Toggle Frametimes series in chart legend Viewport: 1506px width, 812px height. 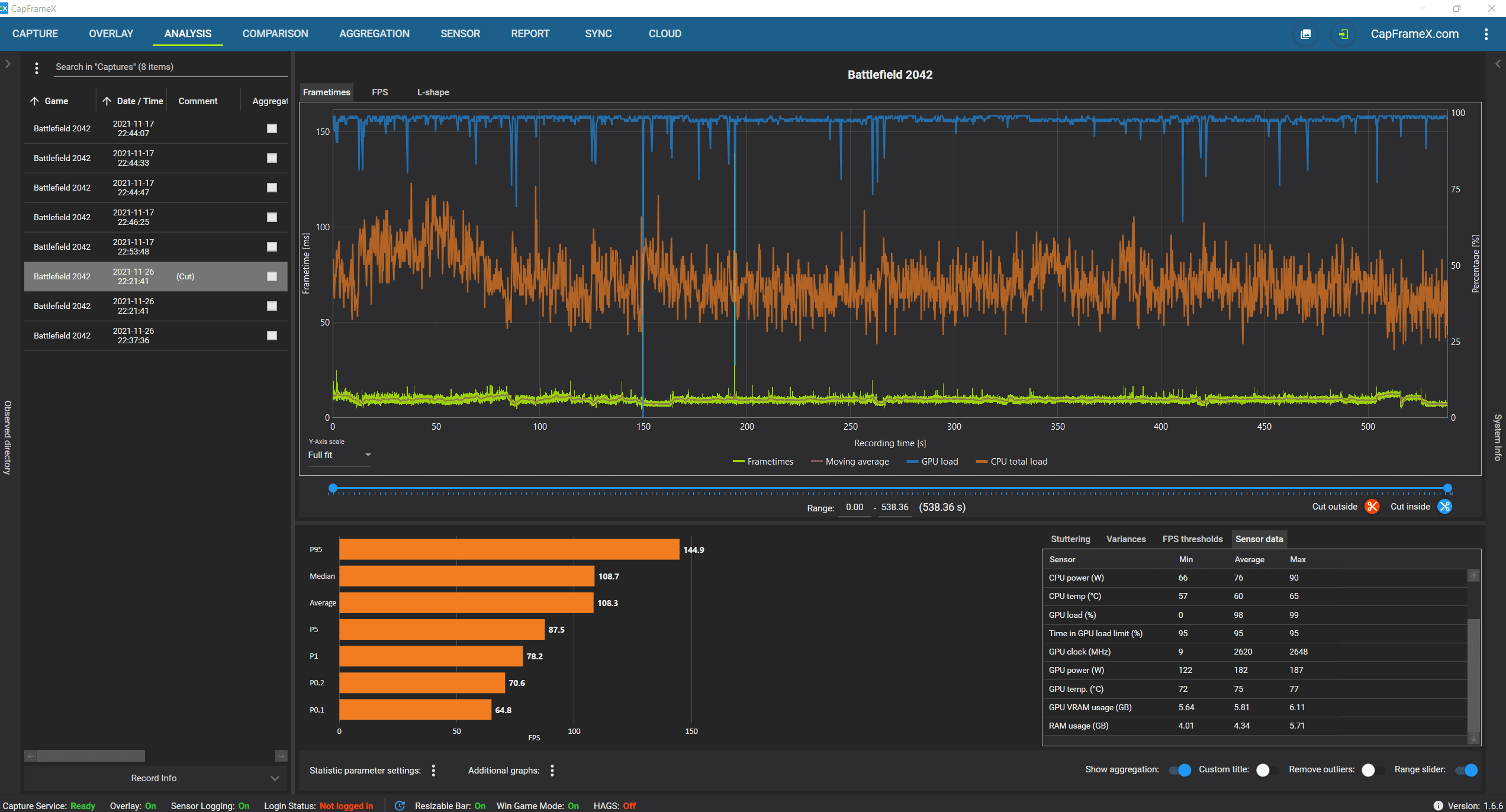(x=762, y=462)
